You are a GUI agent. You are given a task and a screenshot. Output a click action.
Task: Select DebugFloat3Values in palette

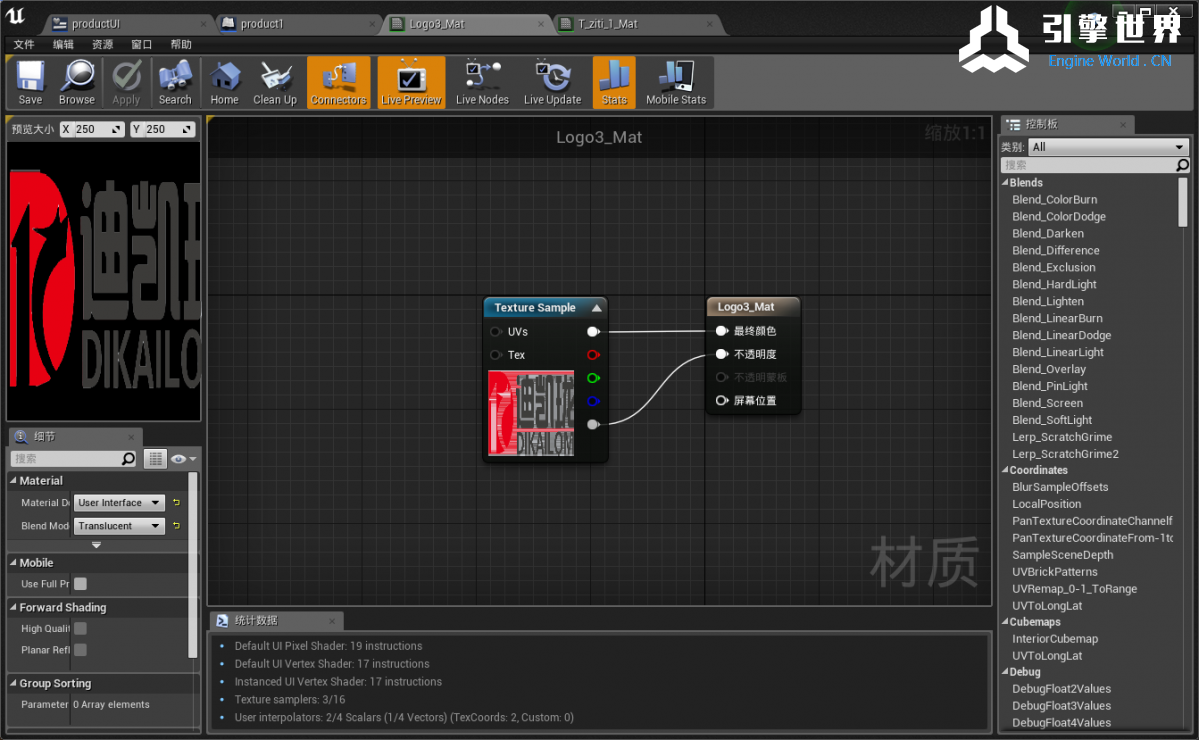[1061, 706]
